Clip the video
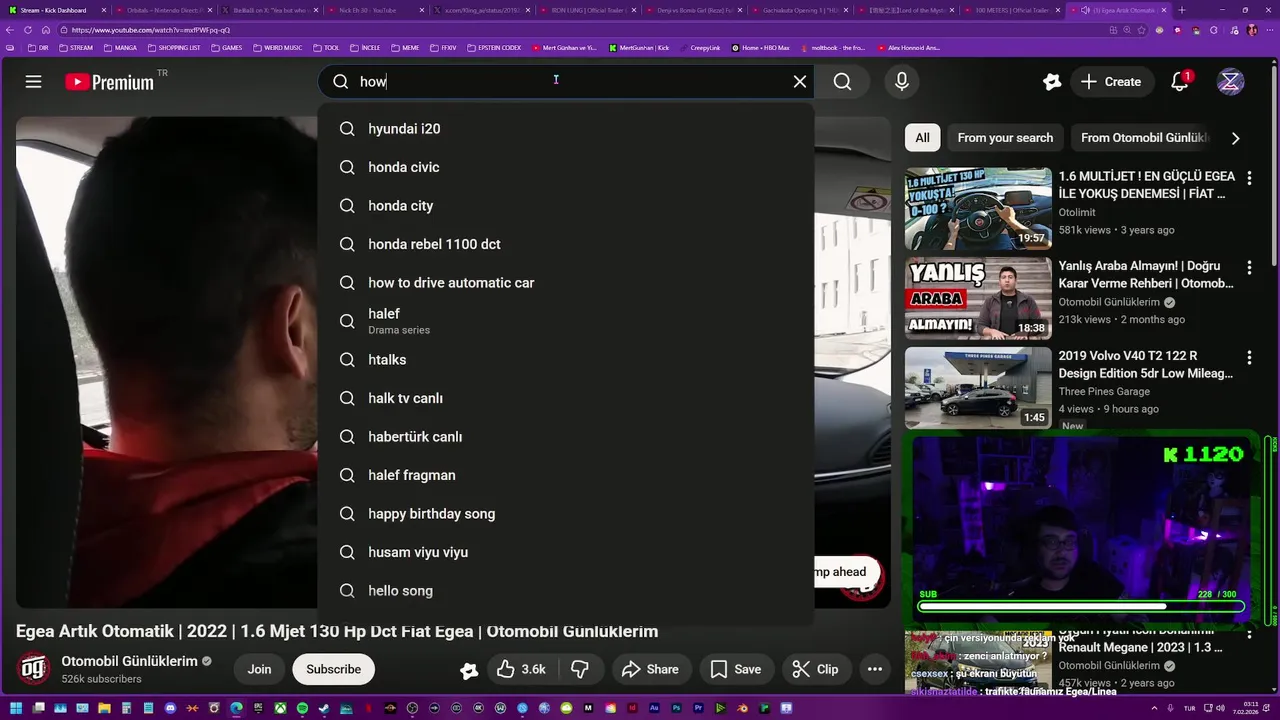1280x720 pixels. point(816,669)
